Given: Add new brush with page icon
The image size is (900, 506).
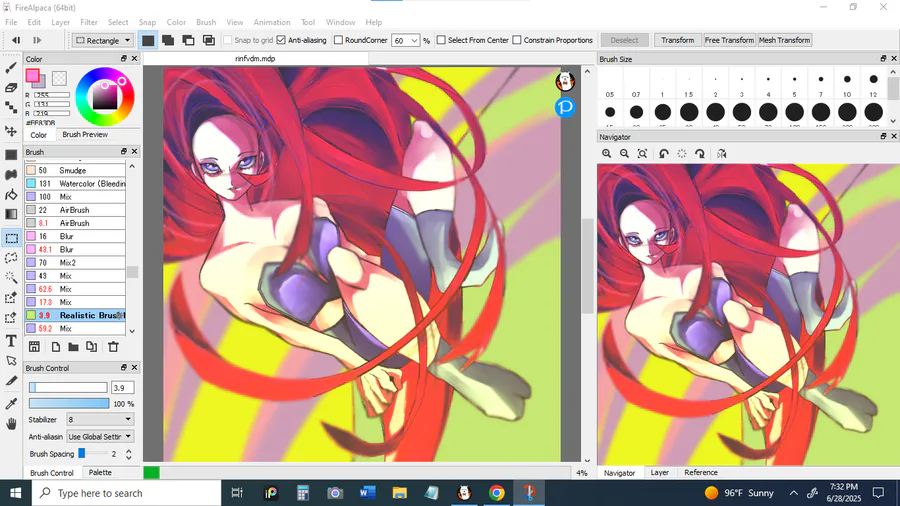Looking at the screenshot, I should pyautogui.click(x=56, y=347).
